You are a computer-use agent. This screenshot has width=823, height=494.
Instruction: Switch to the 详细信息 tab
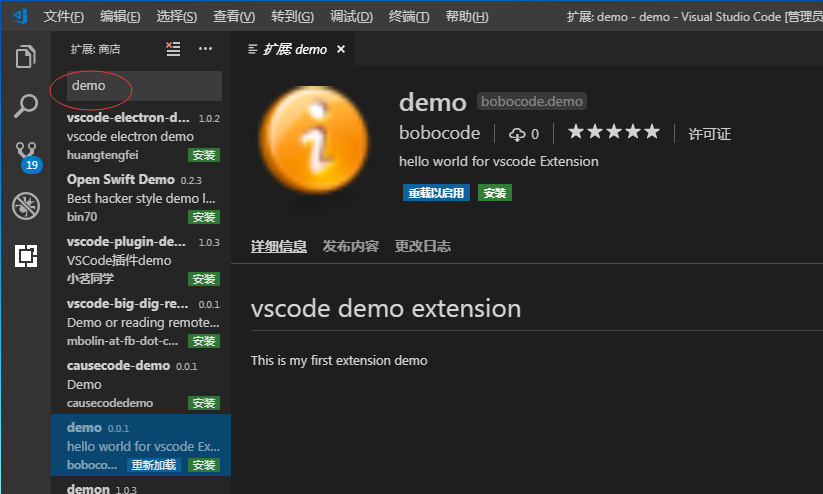point(279,246)
